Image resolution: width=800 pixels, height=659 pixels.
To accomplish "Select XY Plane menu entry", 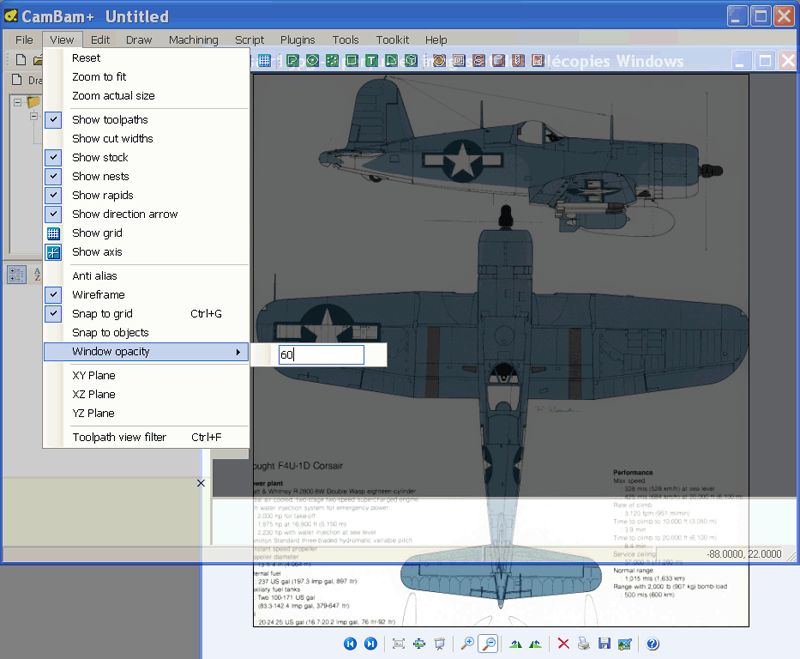I will pyautogui.click(x=93, y=376).
